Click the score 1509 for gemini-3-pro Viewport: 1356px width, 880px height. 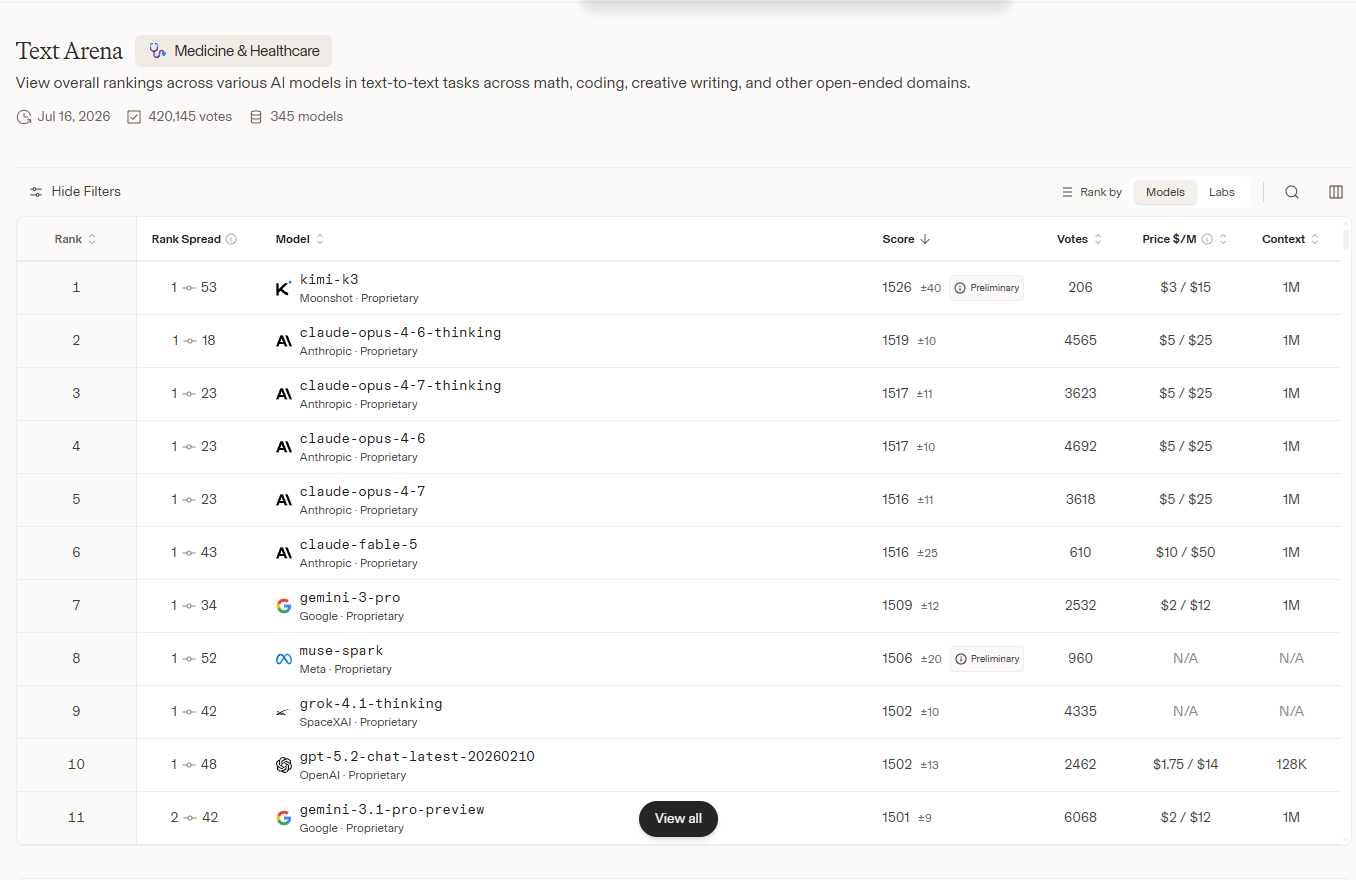tap(897, 606)
